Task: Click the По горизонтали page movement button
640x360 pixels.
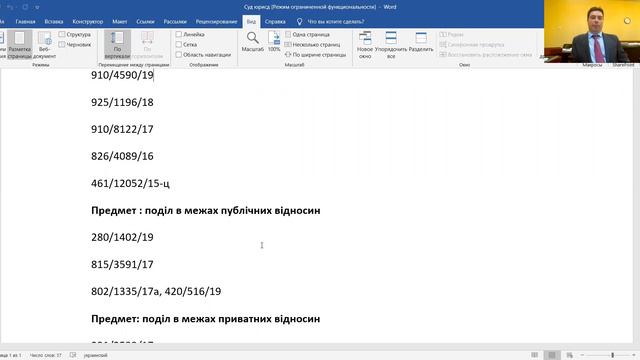Action: click(x=147, y=44)
